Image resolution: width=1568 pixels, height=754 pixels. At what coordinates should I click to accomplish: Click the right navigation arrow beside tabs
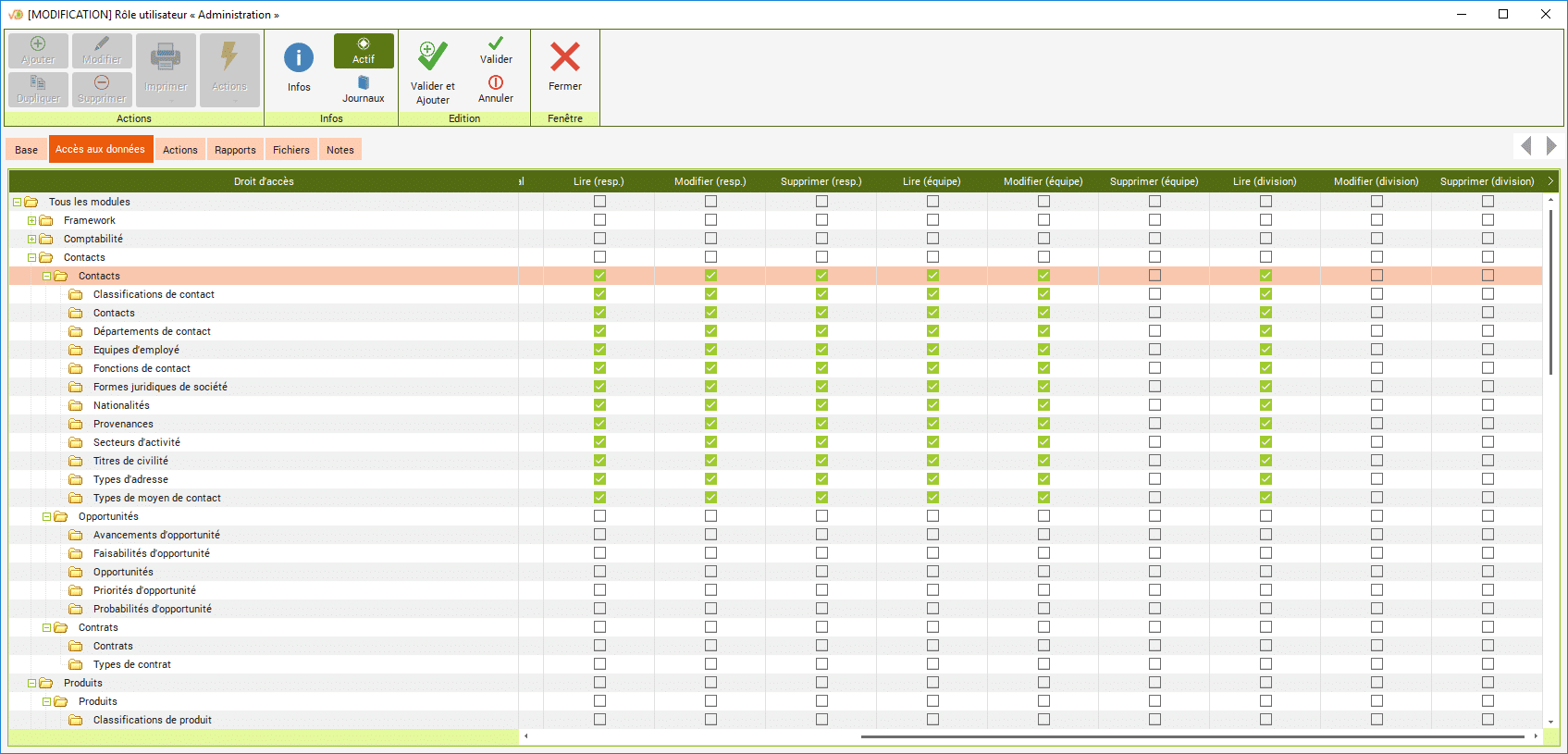(1551, 146)
